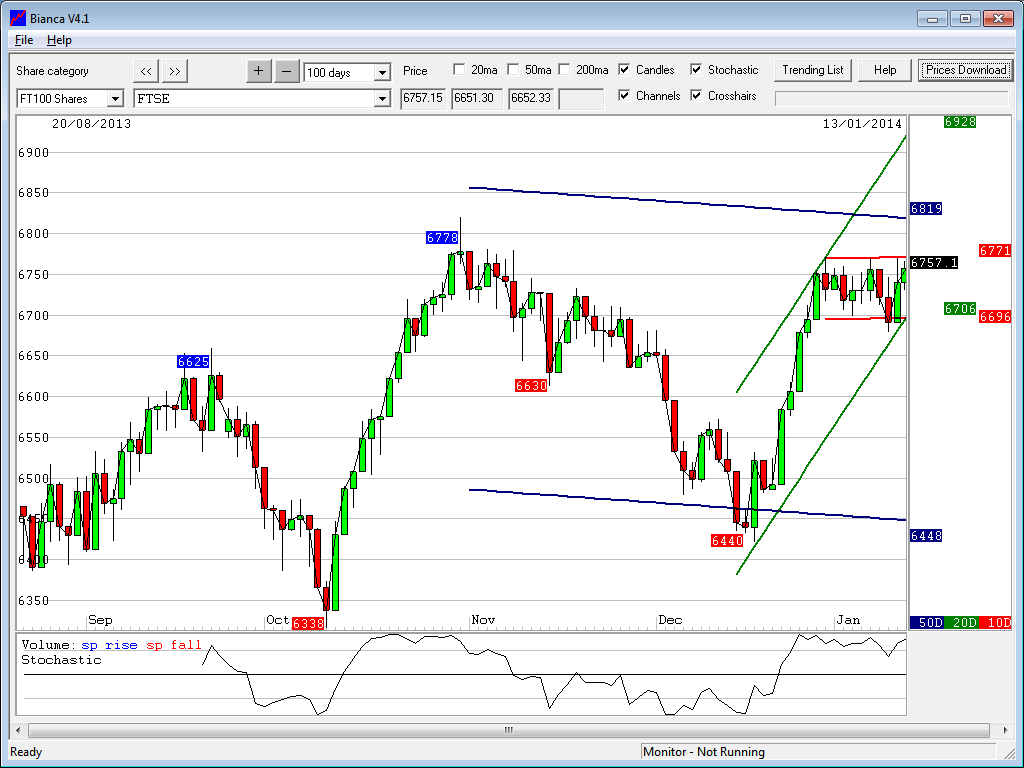
Task: Click the horizontal scrollbar thumb
Action: pyautogui.click(x=508, y=730)
